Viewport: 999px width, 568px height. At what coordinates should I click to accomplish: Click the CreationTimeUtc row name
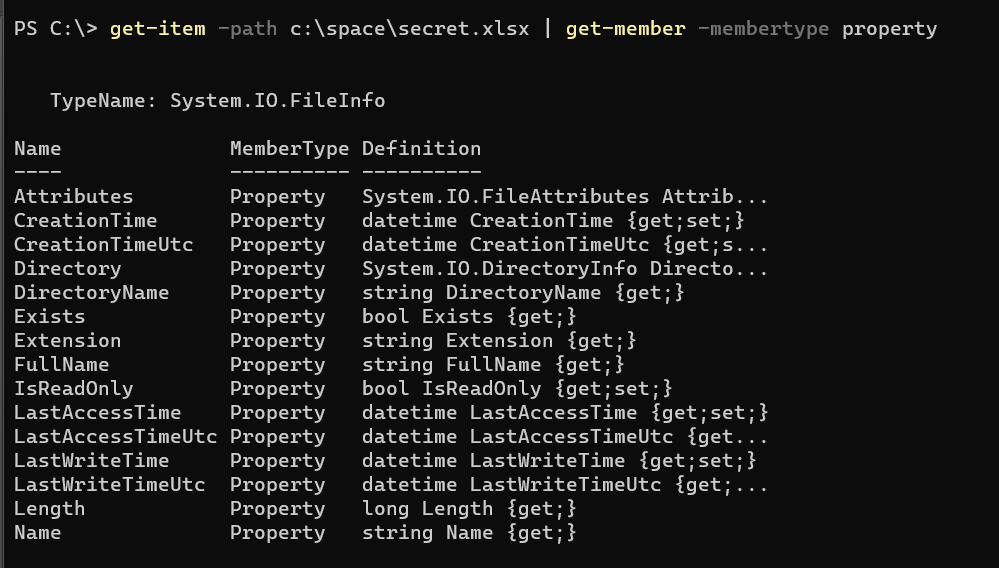click(103, 245)
